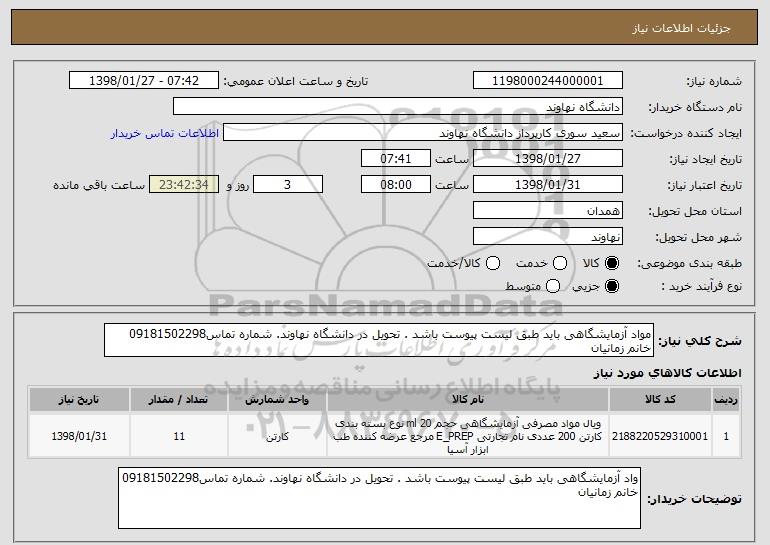The image size is (770, 545).
Task: Click the need date cell 1398/01/31 in table
Action: 79,436
